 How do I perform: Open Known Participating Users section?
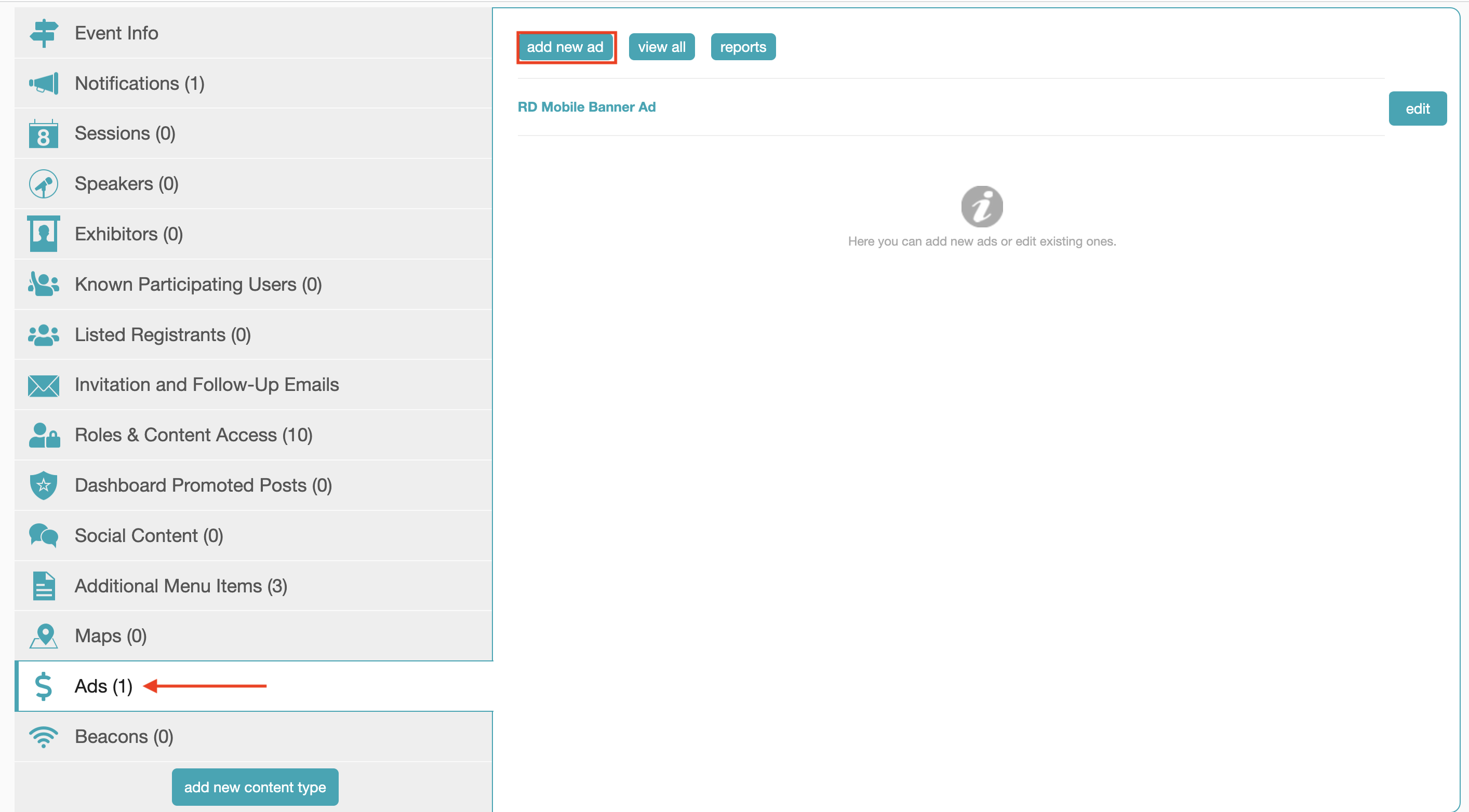(198, 285)
